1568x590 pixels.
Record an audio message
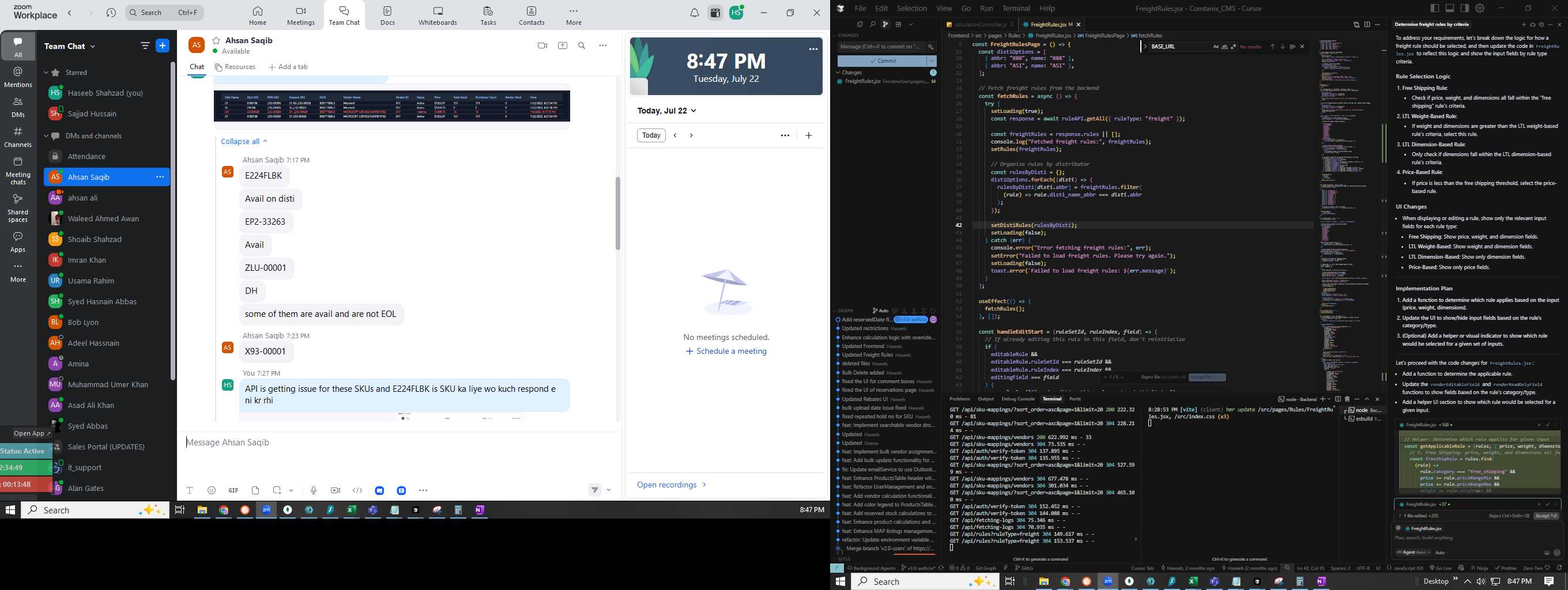pos(314,490)
